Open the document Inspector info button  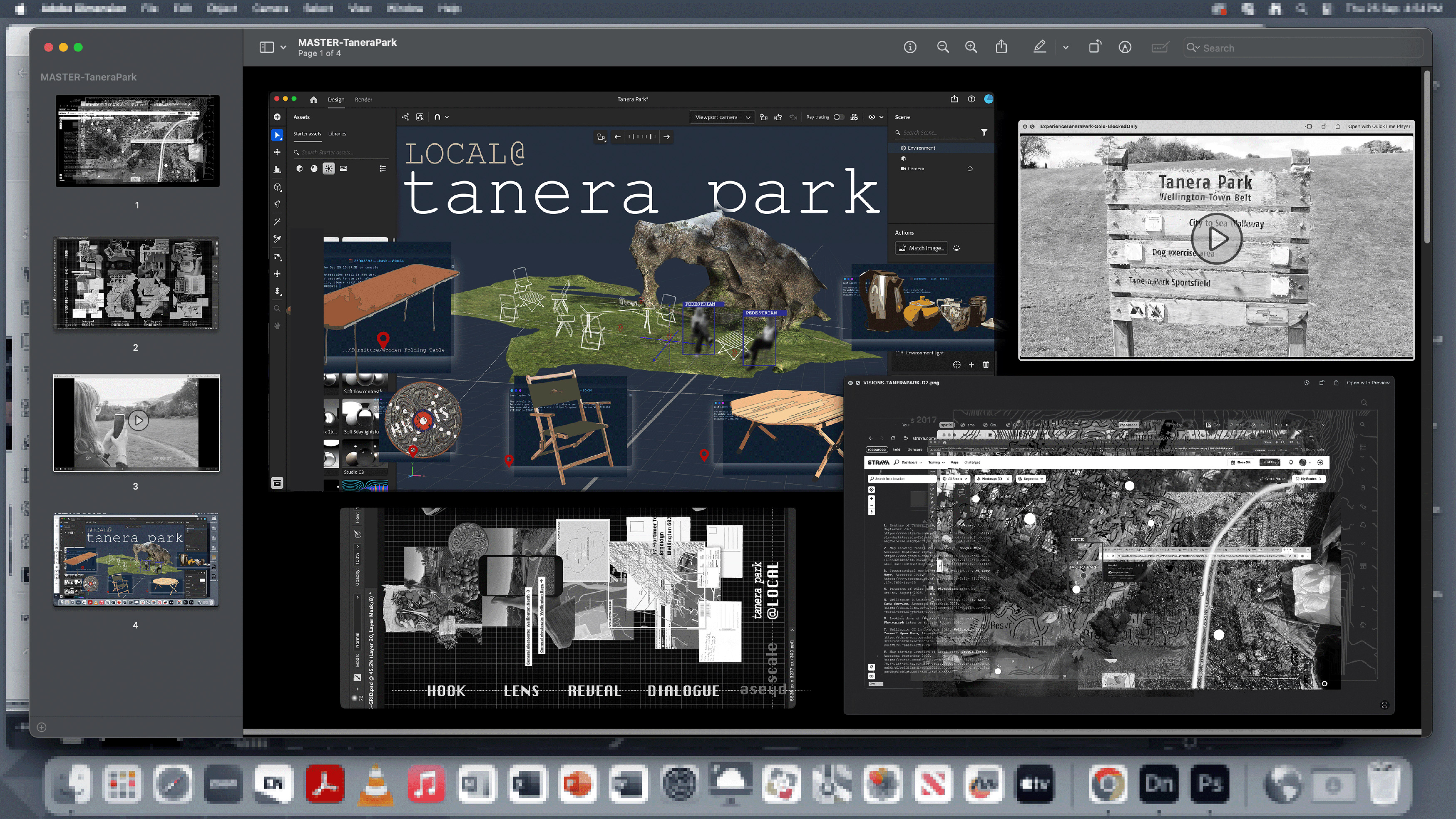click(910, 47)
